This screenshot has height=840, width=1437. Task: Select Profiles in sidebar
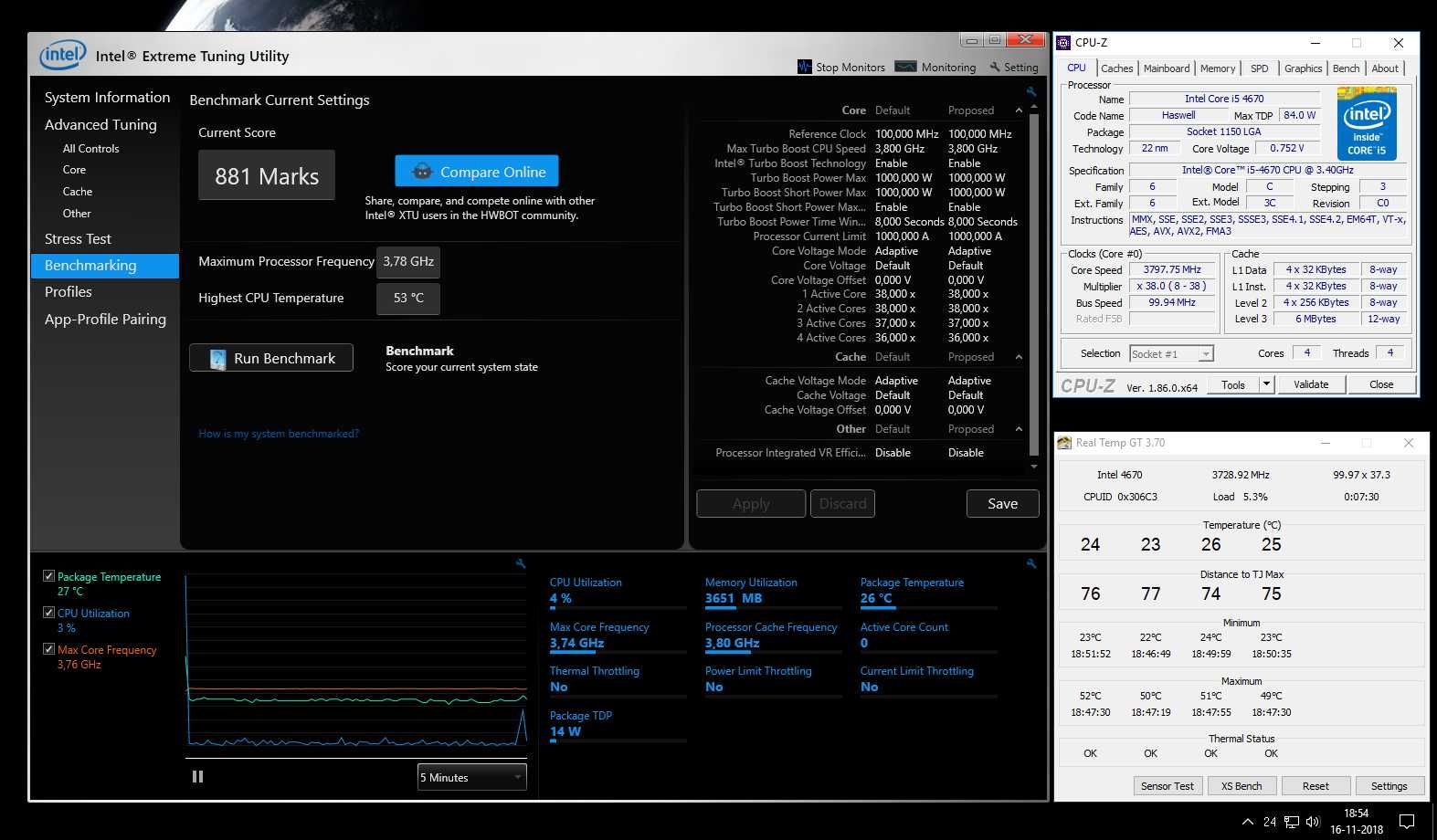coord(69,292)
